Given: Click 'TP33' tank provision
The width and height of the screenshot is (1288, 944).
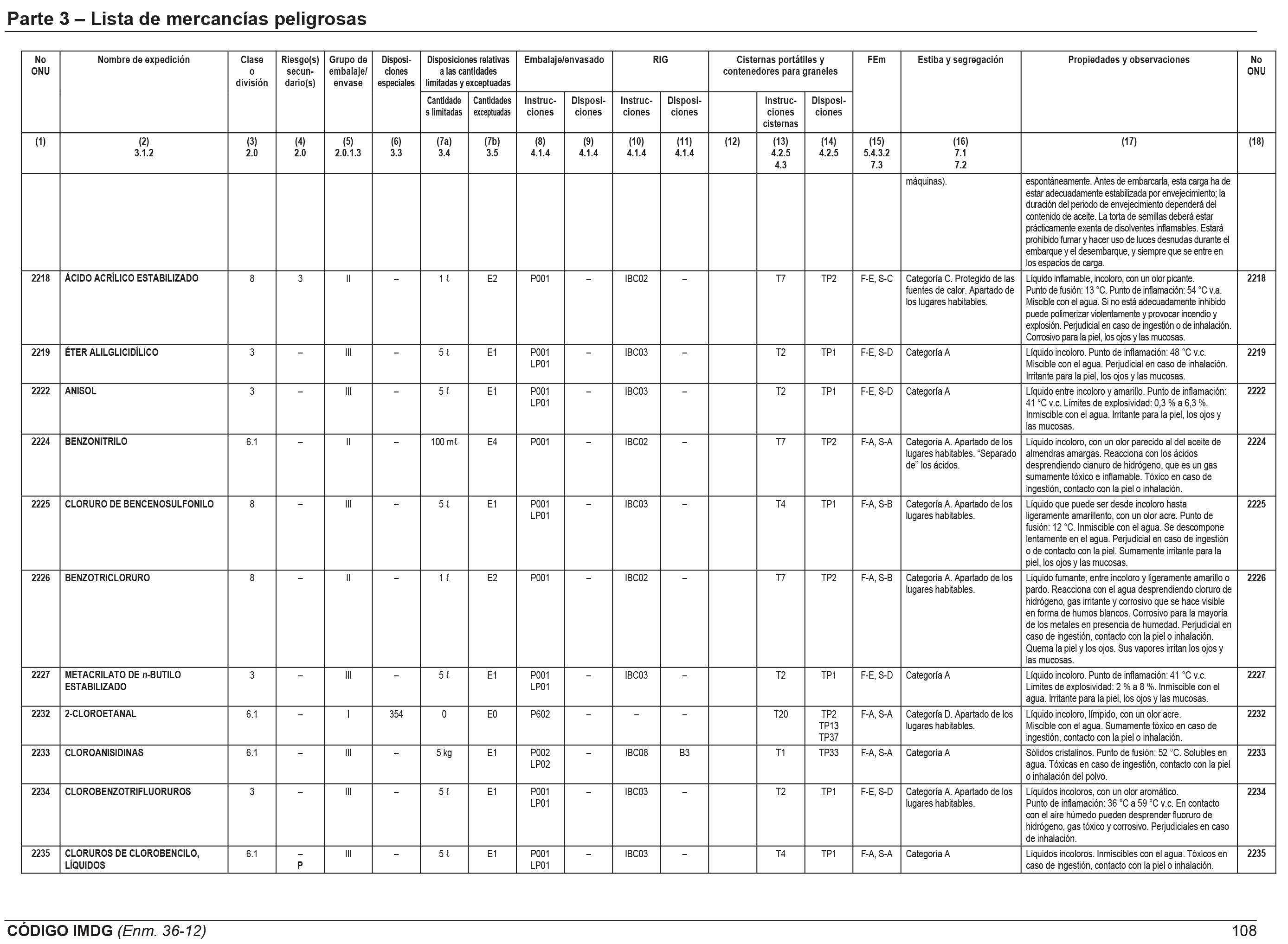Looking at the screenshot, I should click(829, 753).
